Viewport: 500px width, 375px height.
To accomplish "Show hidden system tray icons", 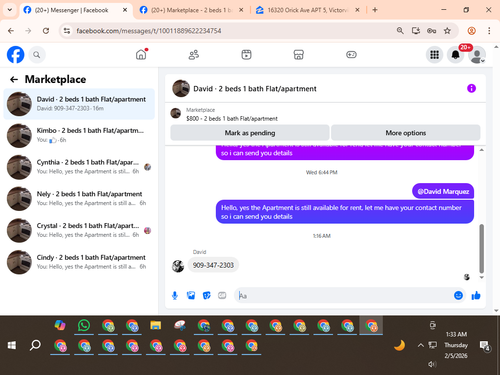I will [421, 345].
